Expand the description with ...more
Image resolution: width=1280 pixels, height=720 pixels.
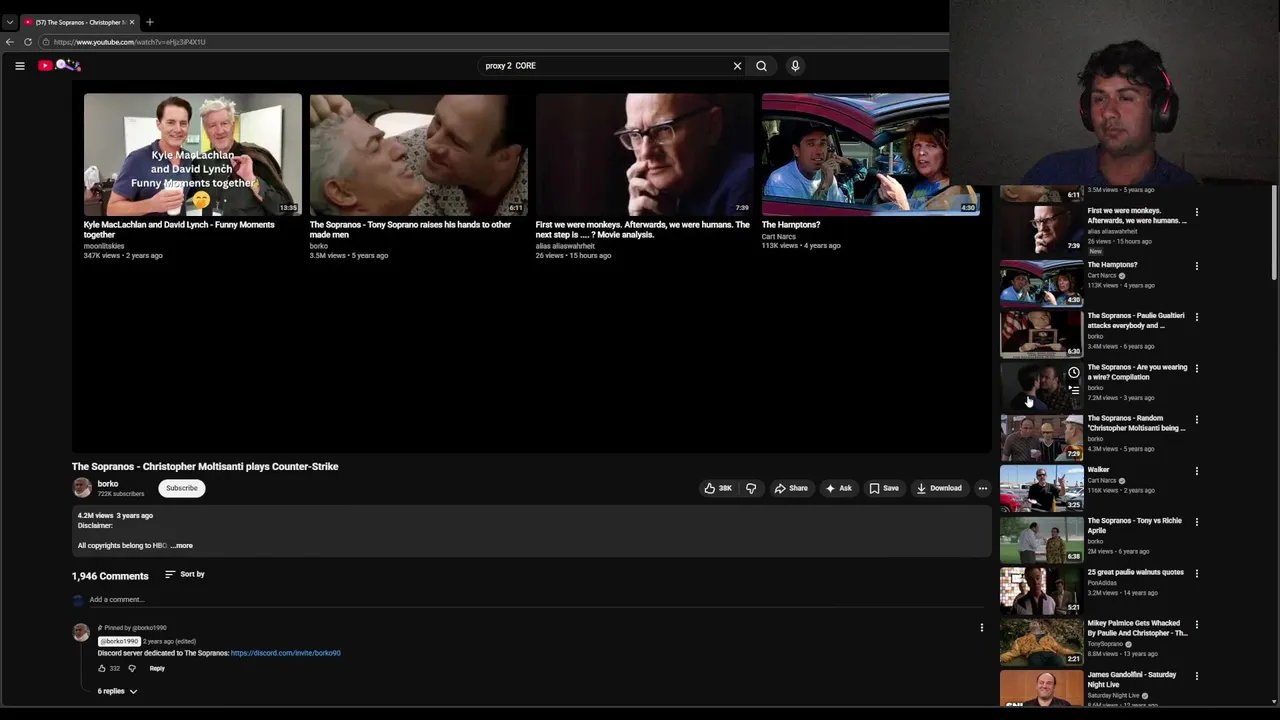tap(182, 546)
